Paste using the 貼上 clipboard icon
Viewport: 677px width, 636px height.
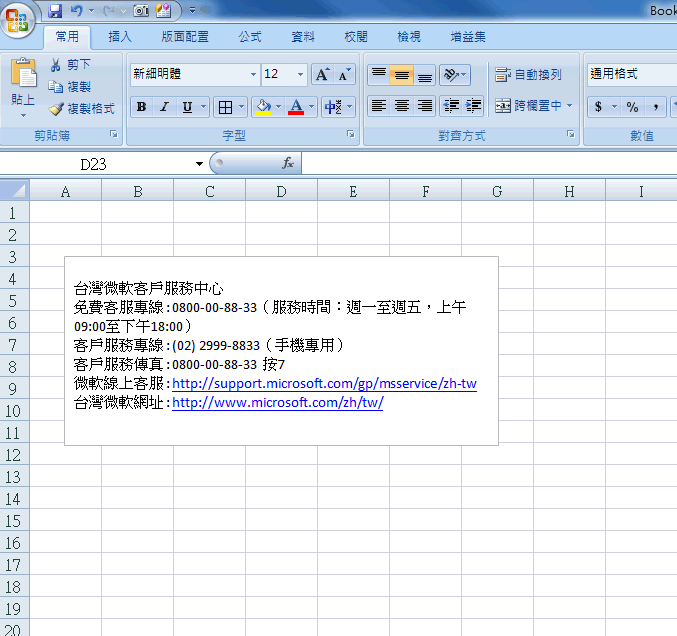(x=23, y=72)
